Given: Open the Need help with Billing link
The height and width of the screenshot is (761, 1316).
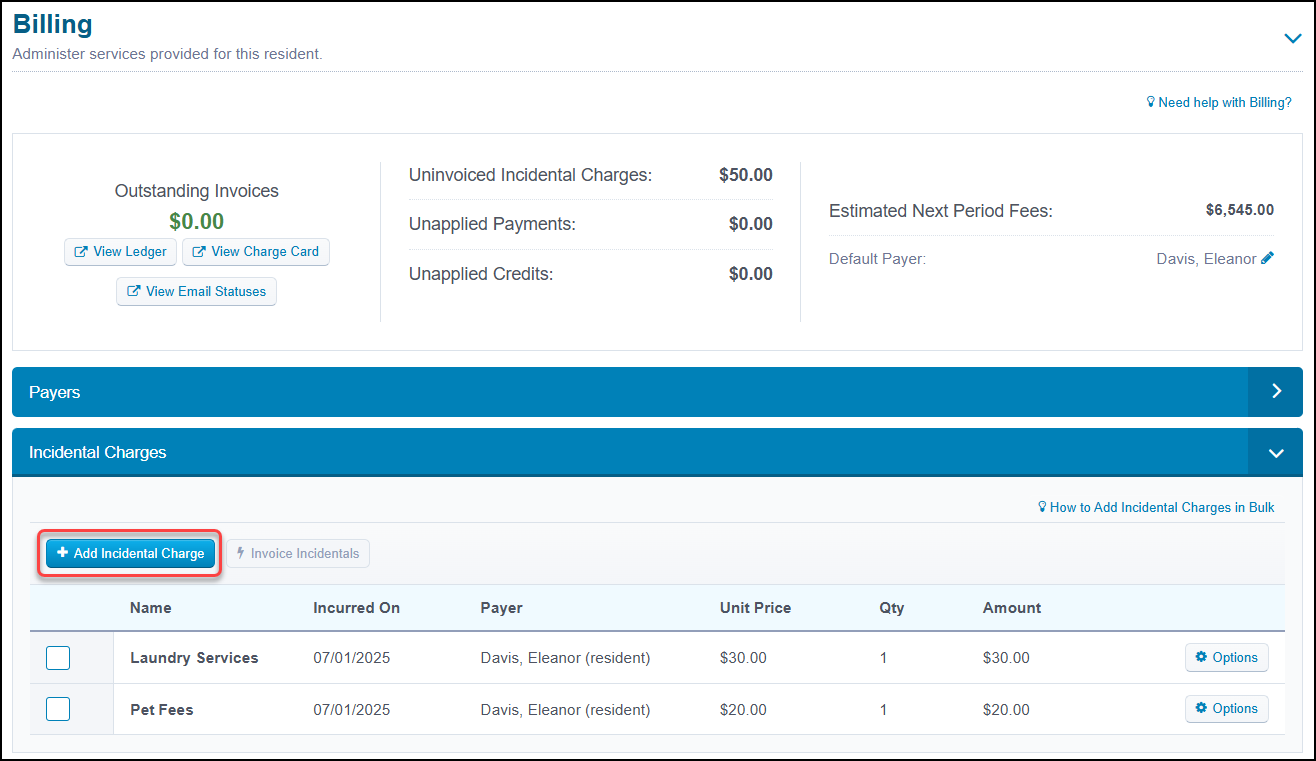Looking at the screenshot, I should (x=1219, y=102).
